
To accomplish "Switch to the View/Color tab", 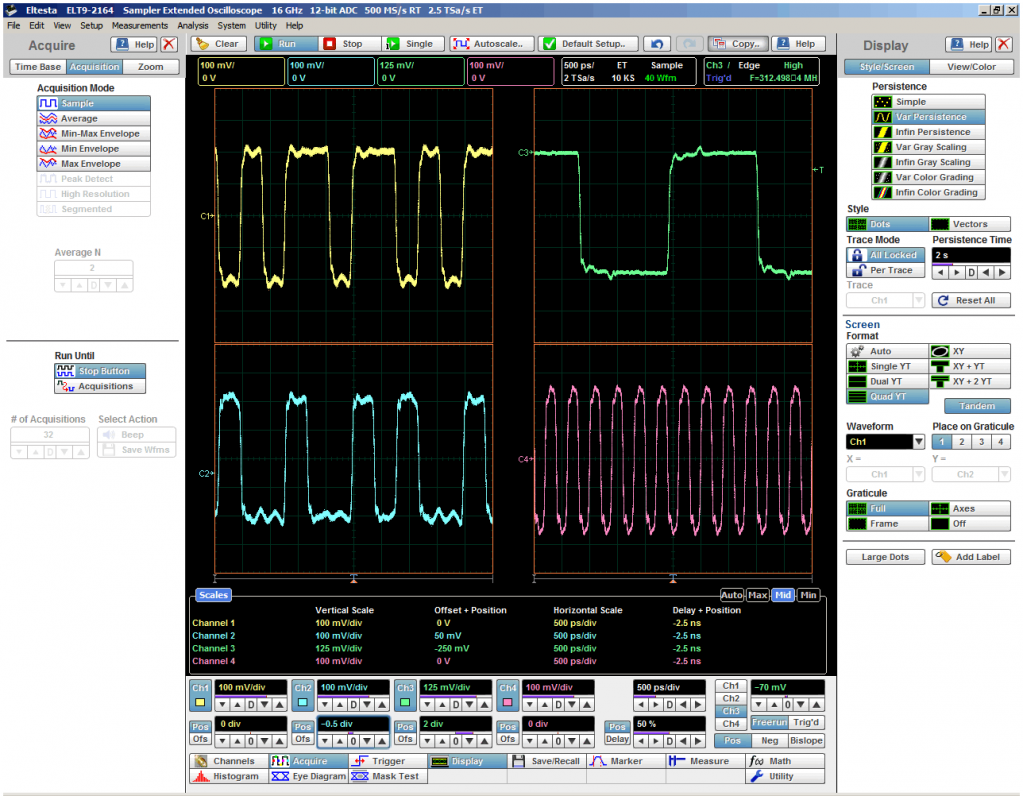I will click(x=970, y=67).
